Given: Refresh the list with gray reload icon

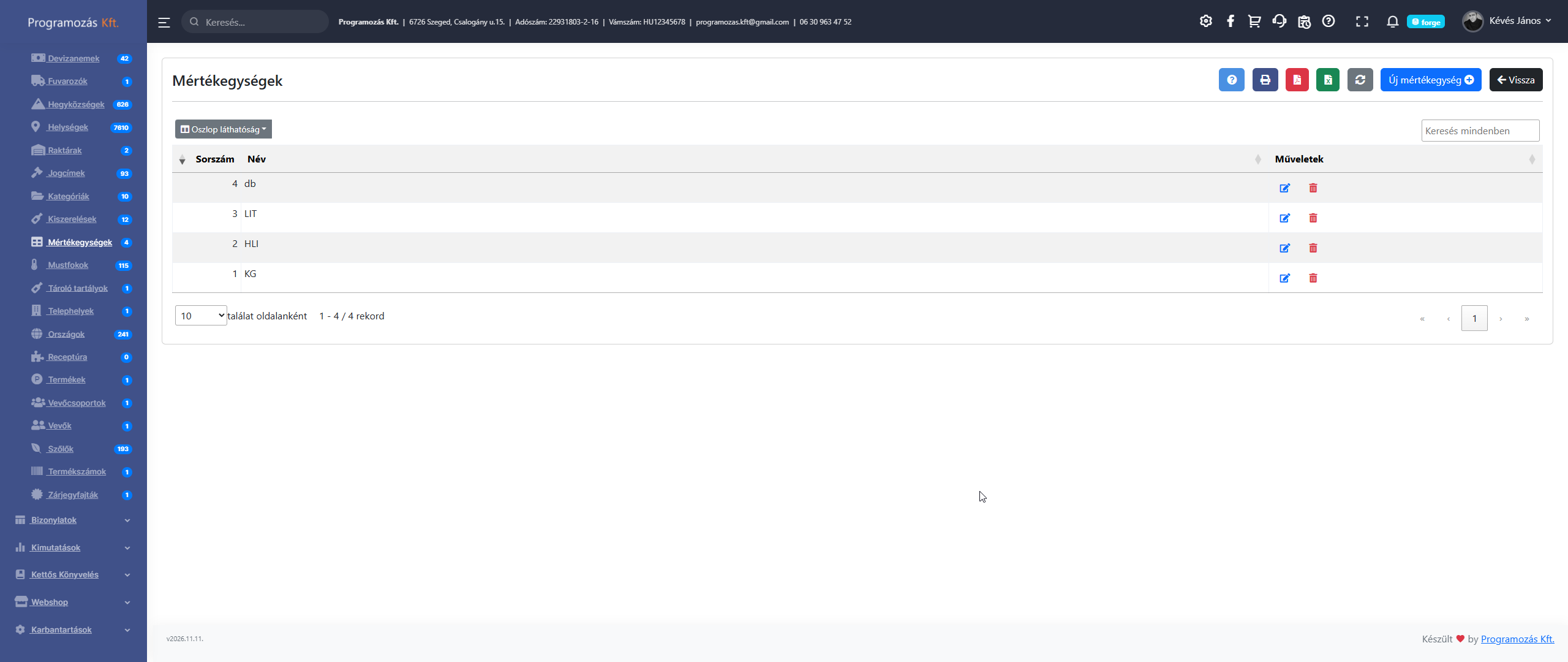Looking at the screenshot, I should click(1360, 80).
